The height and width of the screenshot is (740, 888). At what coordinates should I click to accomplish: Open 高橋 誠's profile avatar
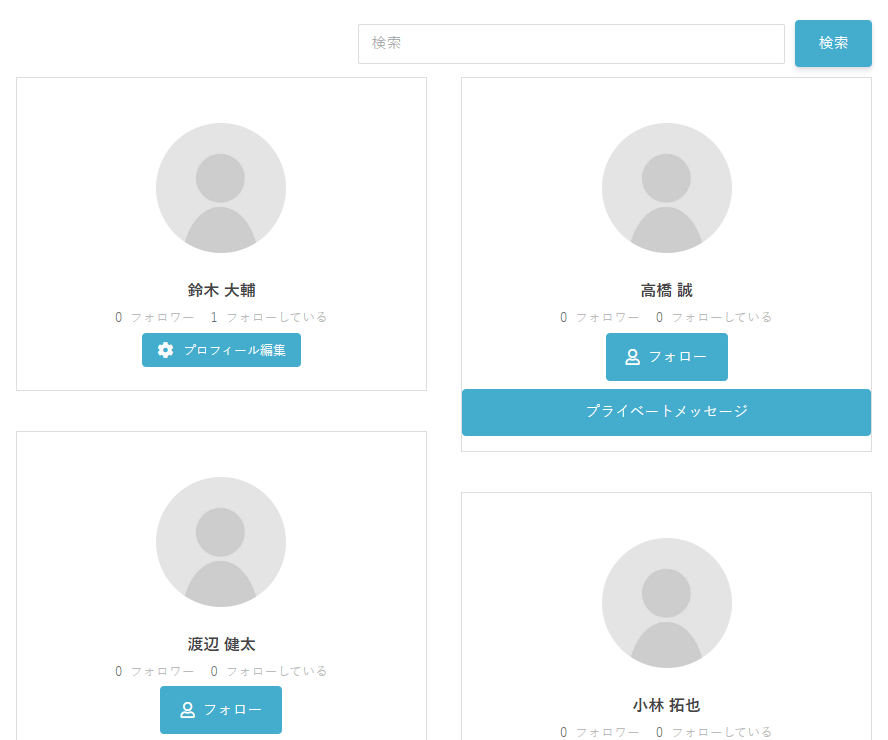click(x=667, y=188)
